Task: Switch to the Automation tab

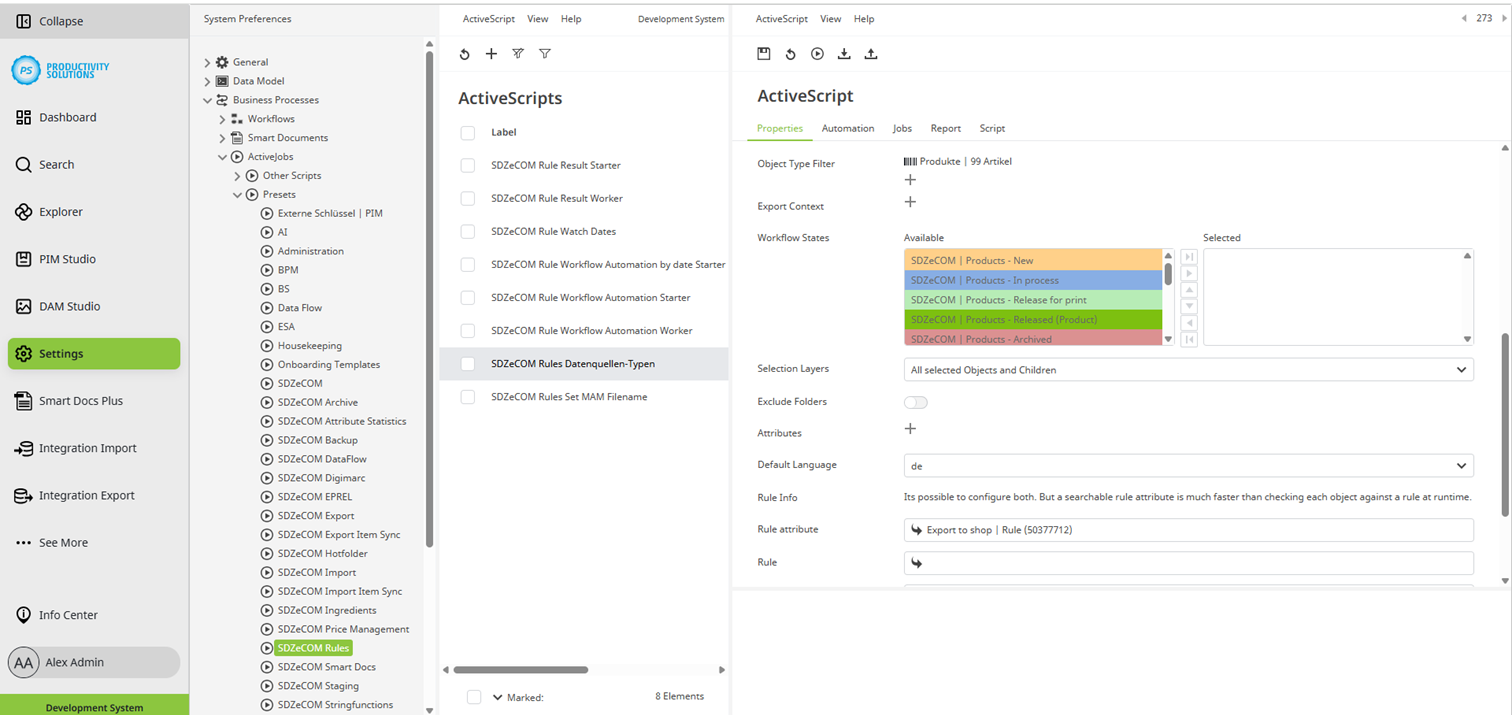Action: (847, 128)
